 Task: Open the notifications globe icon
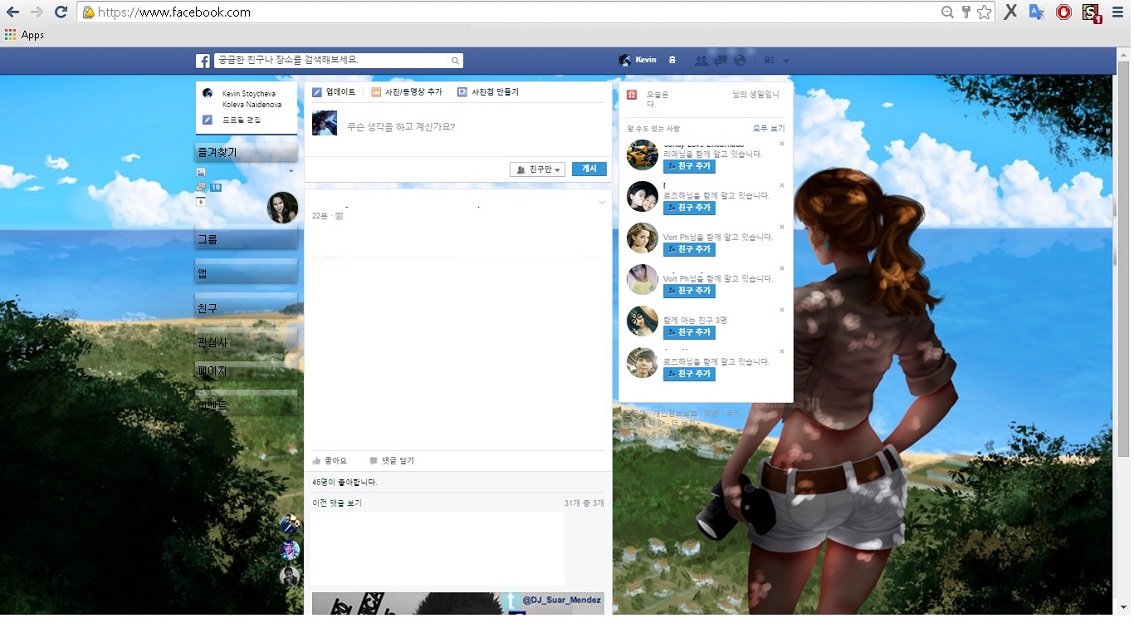point(740,61)
